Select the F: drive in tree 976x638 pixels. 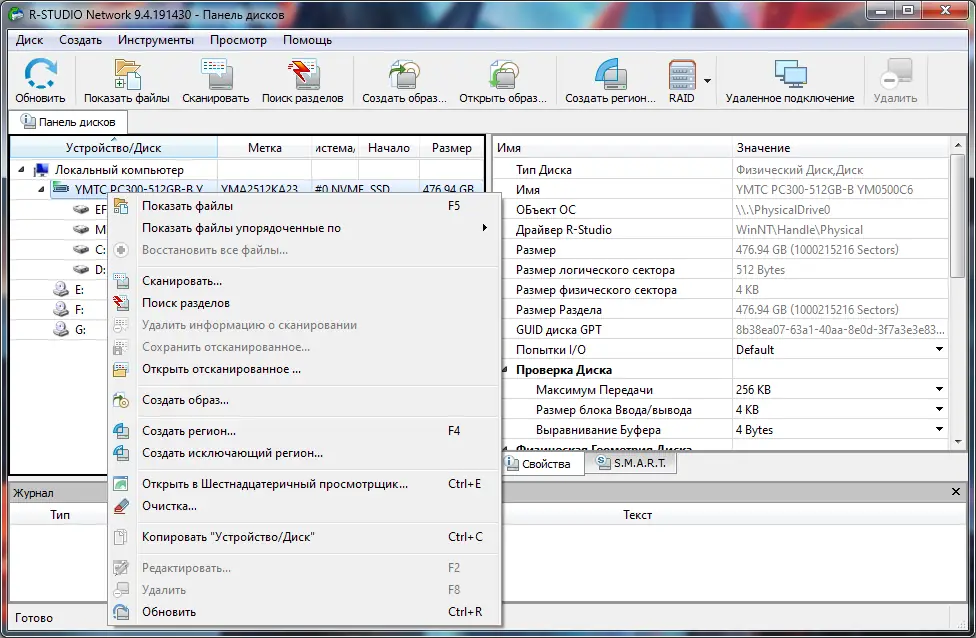(x=79, y=309)
